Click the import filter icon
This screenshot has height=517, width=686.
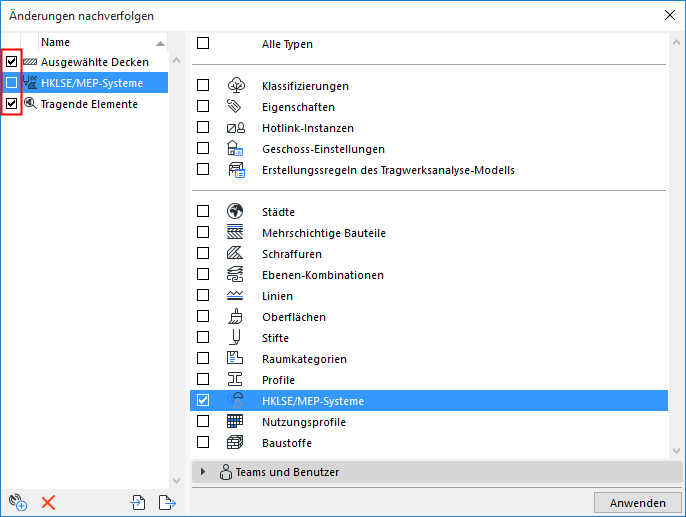click(138, 502)
